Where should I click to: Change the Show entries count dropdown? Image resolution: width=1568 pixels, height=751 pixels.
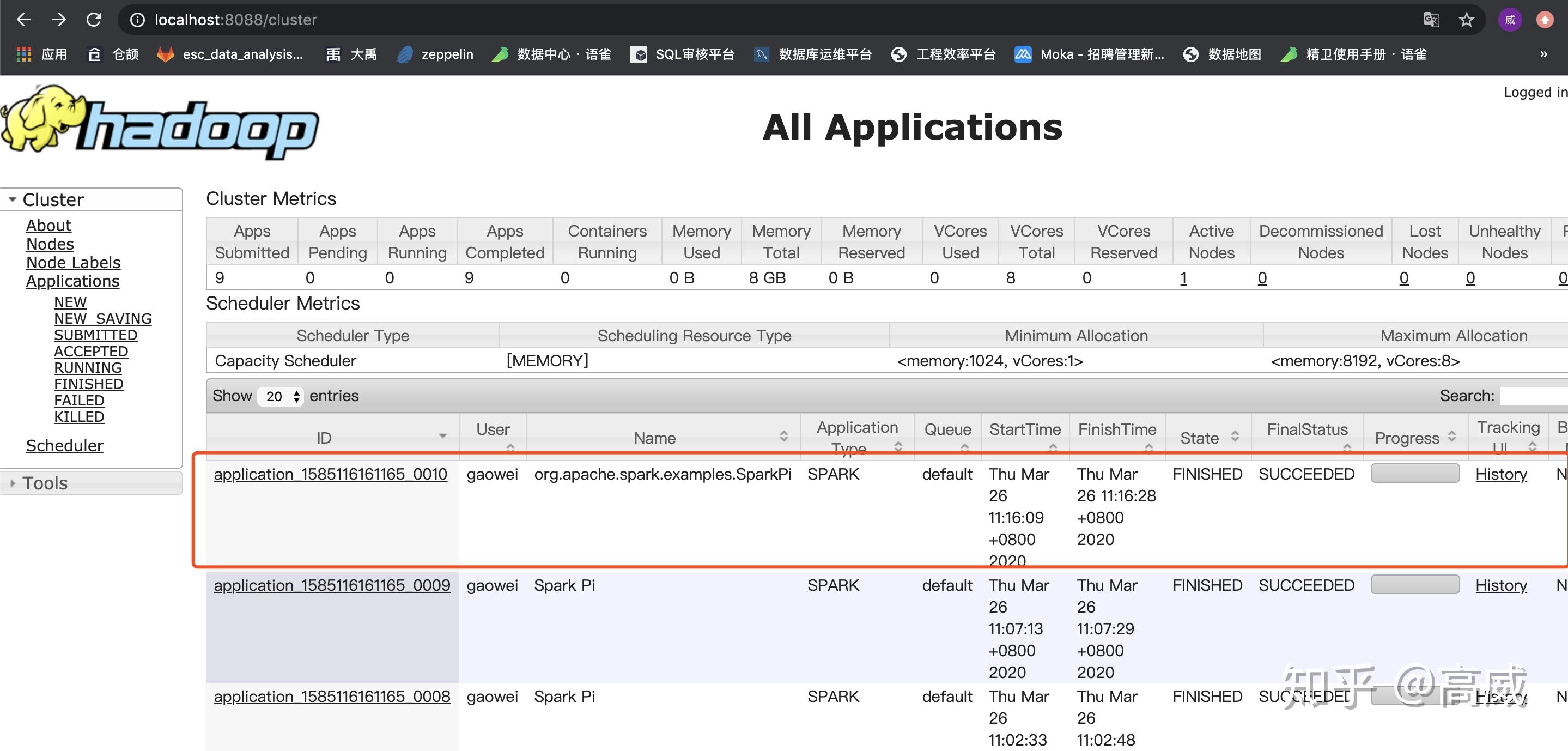point(280,397)
